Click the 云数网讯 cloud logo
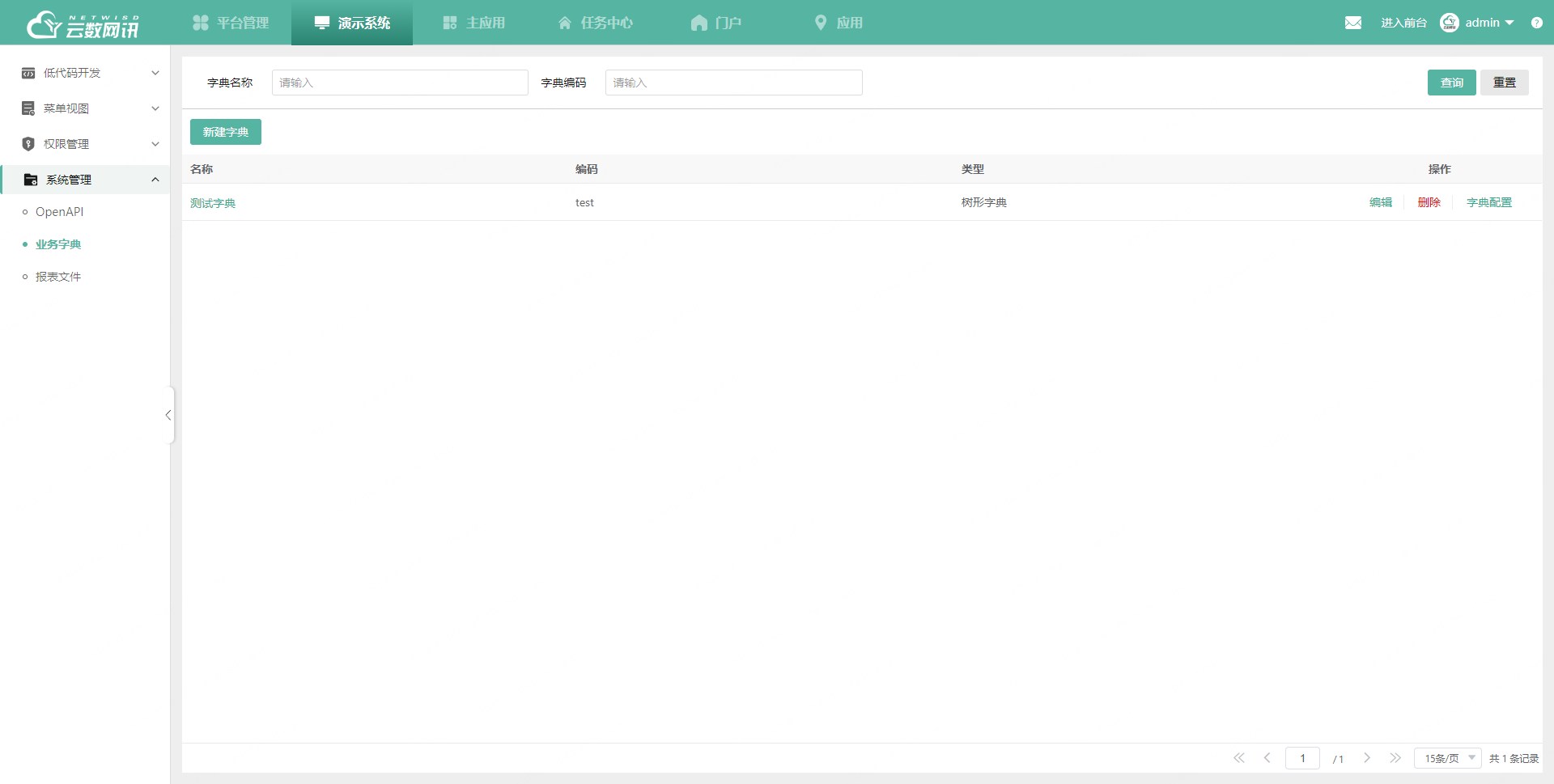Image resolution: width=1554 pixels, height=784 pixels. point(83,24)
